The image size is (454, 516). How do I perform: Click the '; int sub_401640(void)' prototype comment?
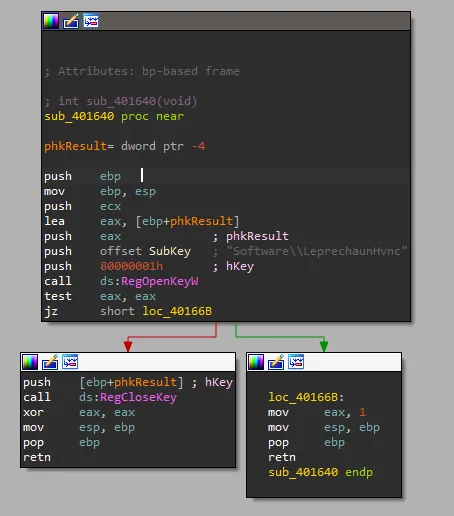click(x=121, y=101)
